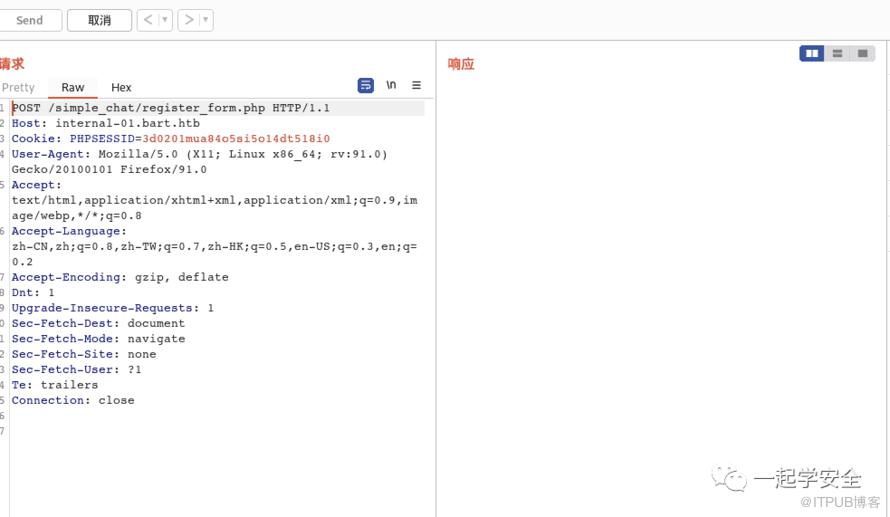Viewport: 890px width, 517px height.
Task: Click the Send button
Action: (x=30, y=20)
